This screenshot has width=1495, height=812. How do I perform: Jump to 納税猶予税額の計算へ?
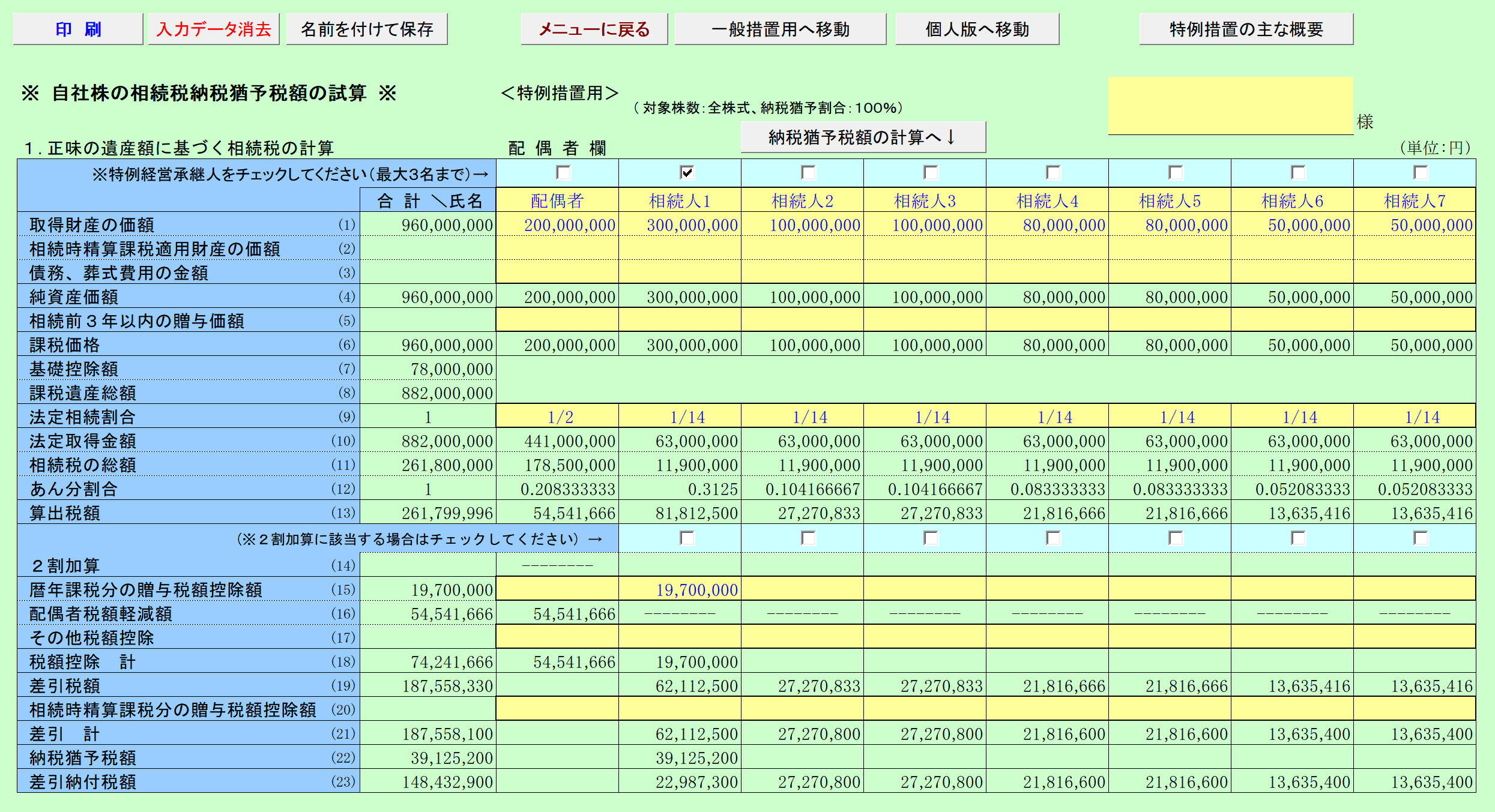pyautogui.click(x=863, y=137)
